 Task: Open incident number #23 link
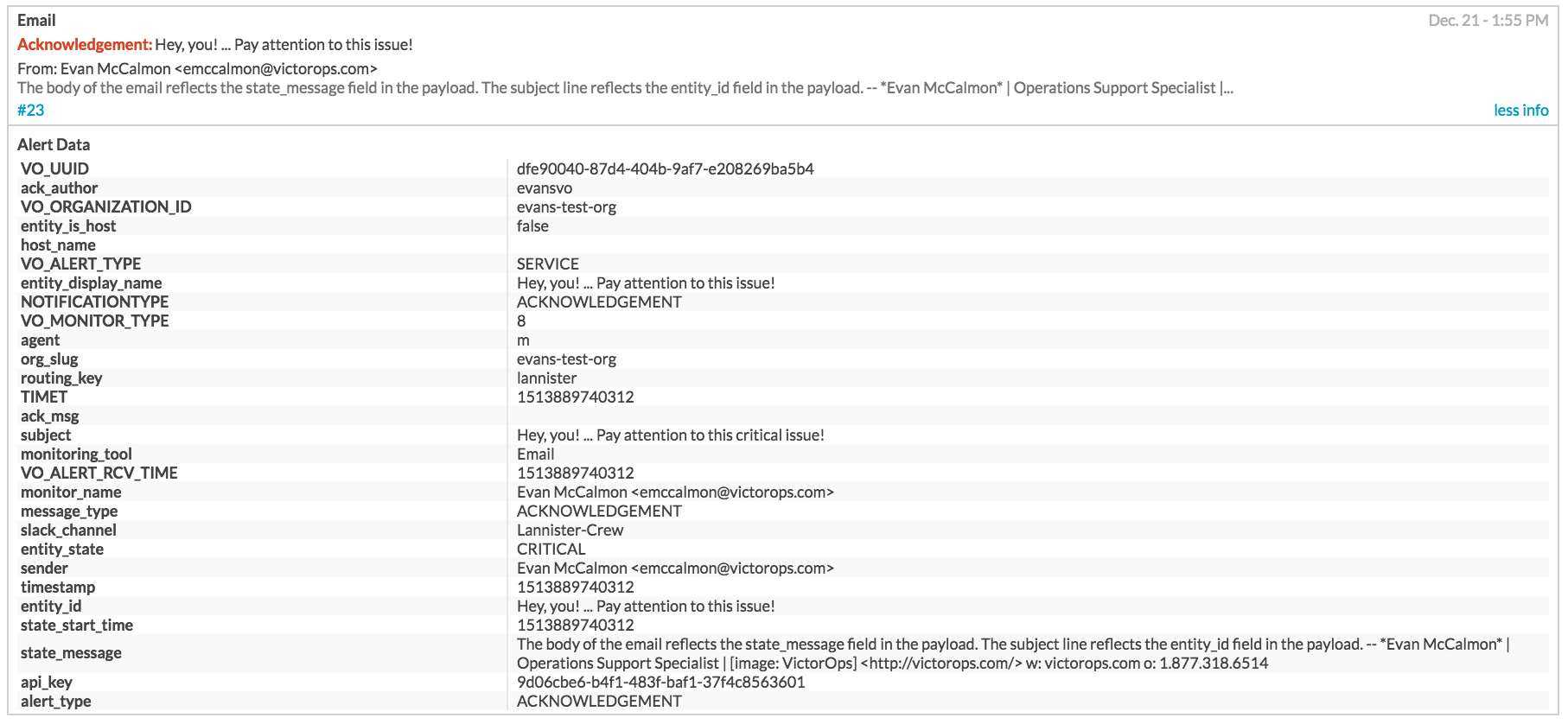30,110
